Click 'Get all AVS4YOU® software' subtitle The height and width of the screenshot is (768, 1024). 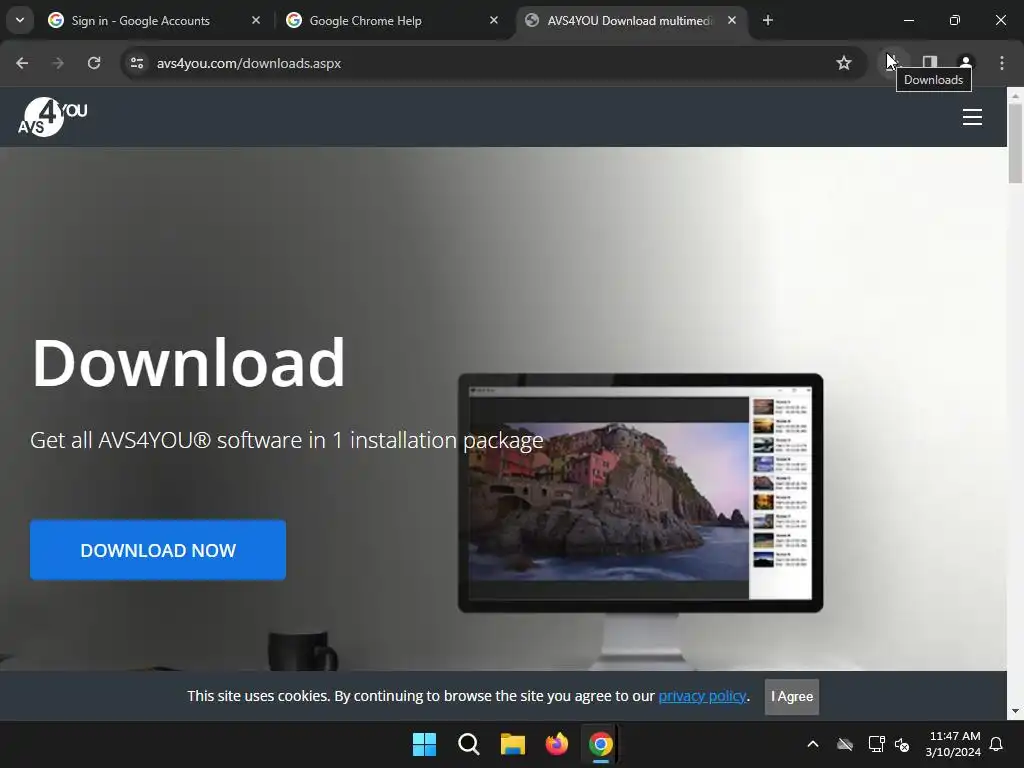pyautogui.click(x=287, y=440)
